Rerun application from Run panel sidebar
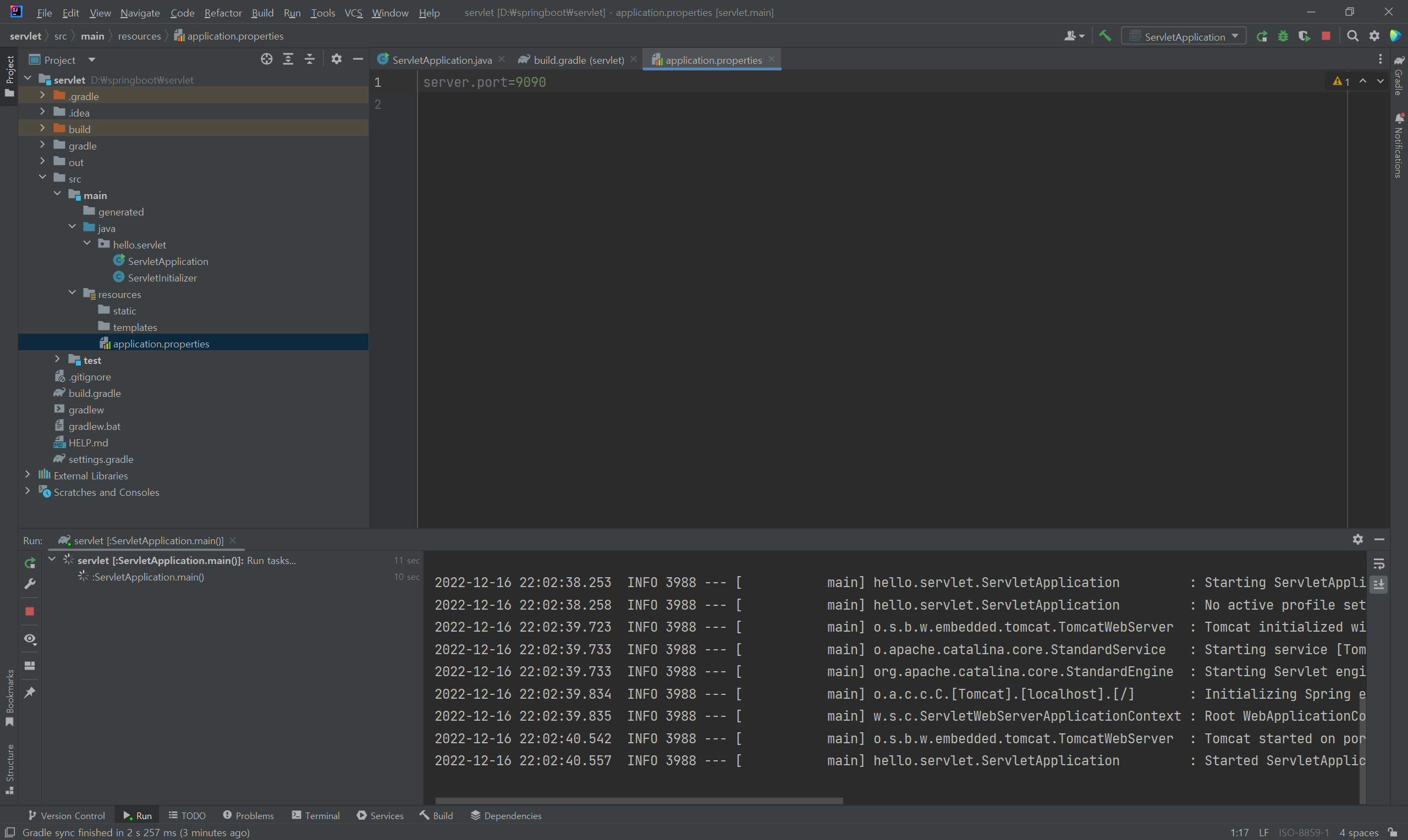 pos(30,562)
